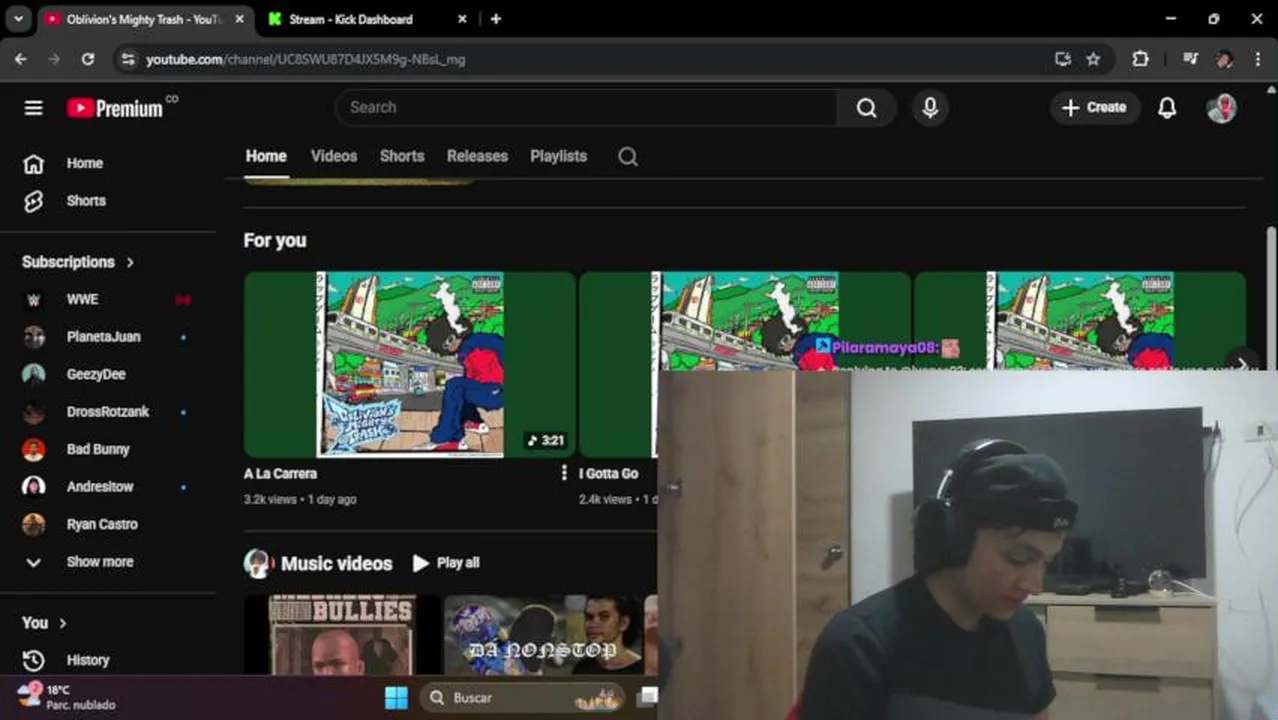Screen dimensions: 1278x720
Task: Click the install app icon in the address bar
Action: coord(1063,59)
